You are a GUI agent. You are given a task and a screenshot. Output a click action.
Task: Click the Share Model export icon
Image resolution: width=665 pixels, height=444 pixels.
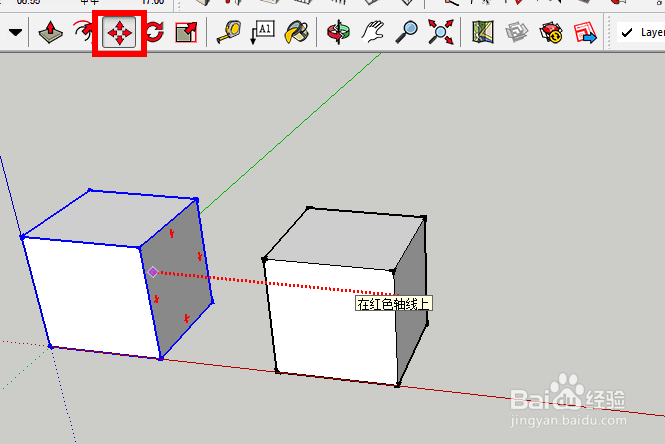pyautogui.click(x=585, y=32)
